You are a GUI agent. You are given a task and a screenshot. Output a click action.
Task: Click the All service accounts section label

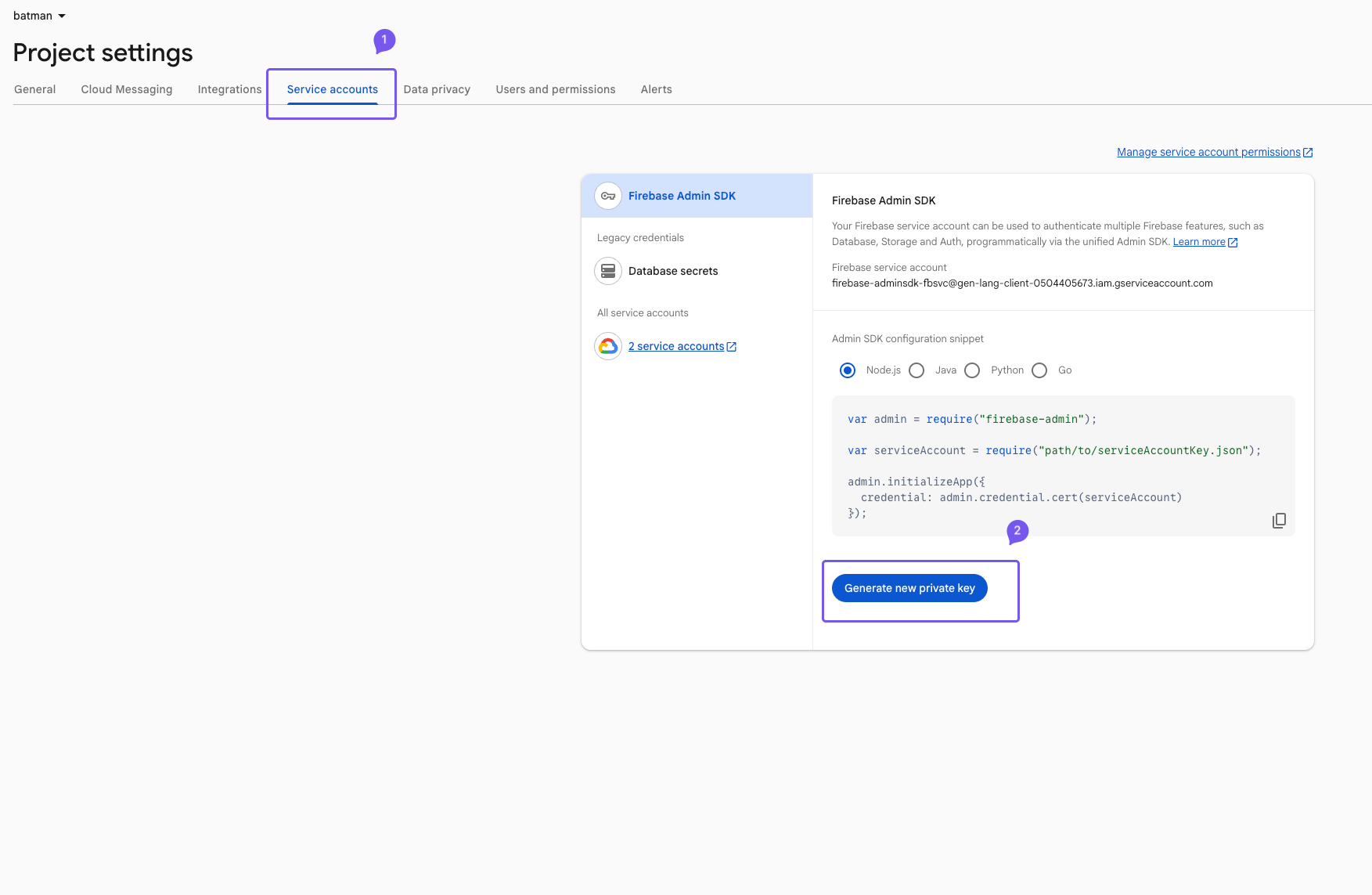(x=643, y=313)
